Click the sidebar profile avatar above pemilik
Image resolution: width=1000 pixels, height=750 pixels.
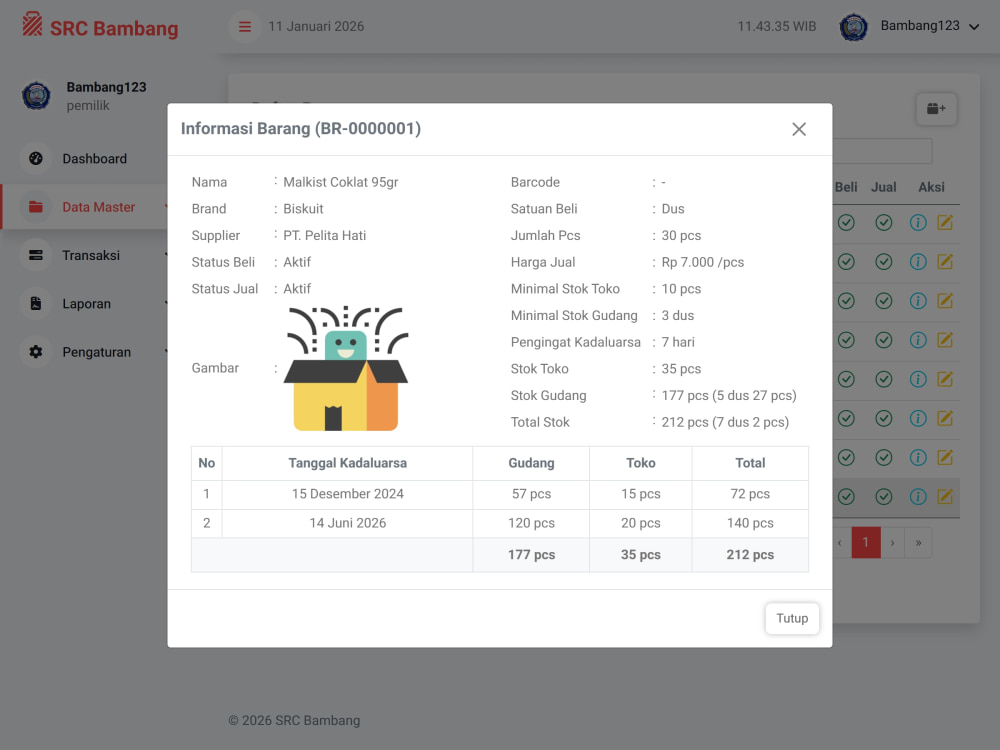pos(36,96)
